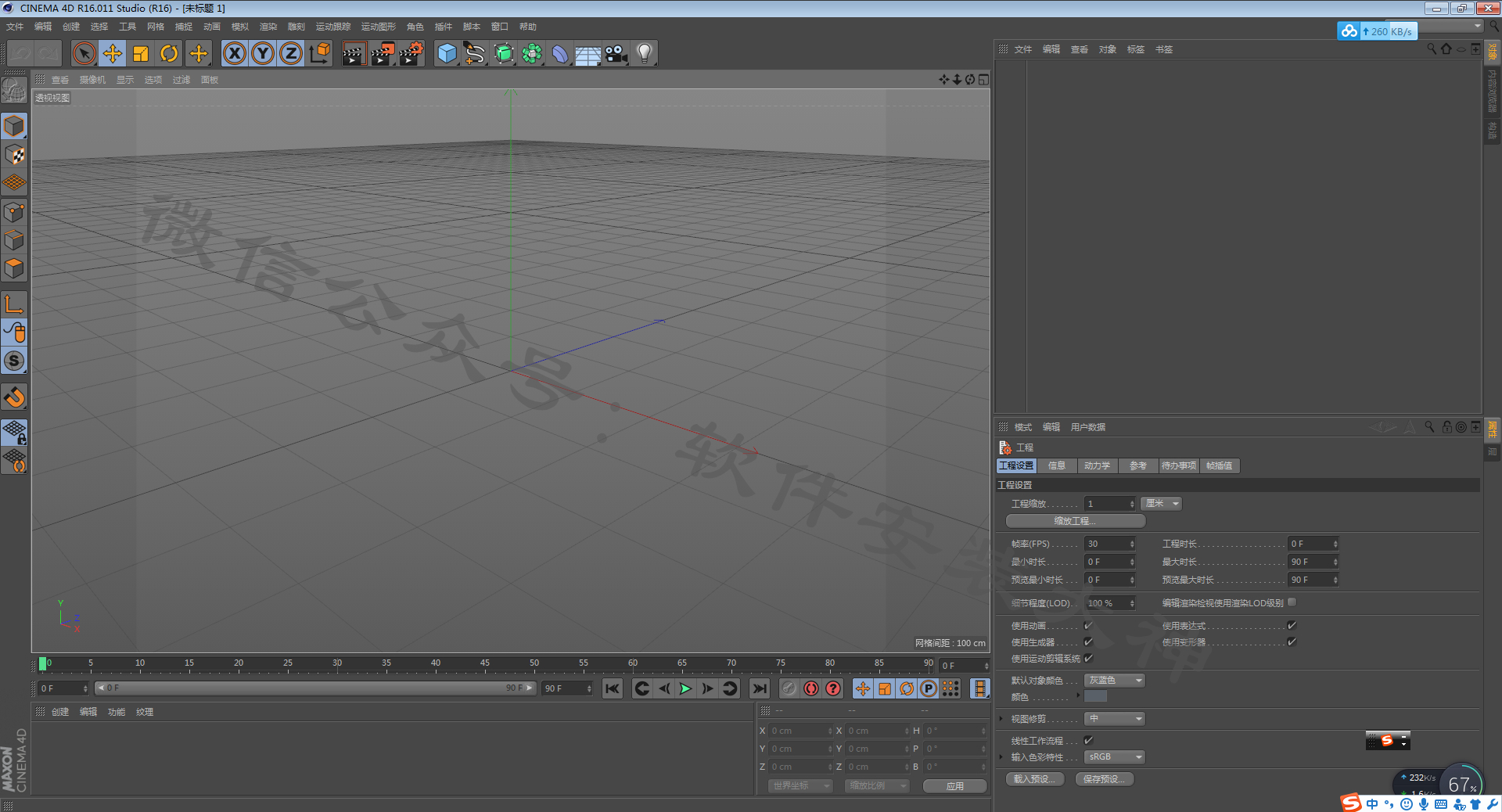Screen dimensions: 1502x812
Task: Open the 视图修剪 dropdown
Action: (1115, 719)
